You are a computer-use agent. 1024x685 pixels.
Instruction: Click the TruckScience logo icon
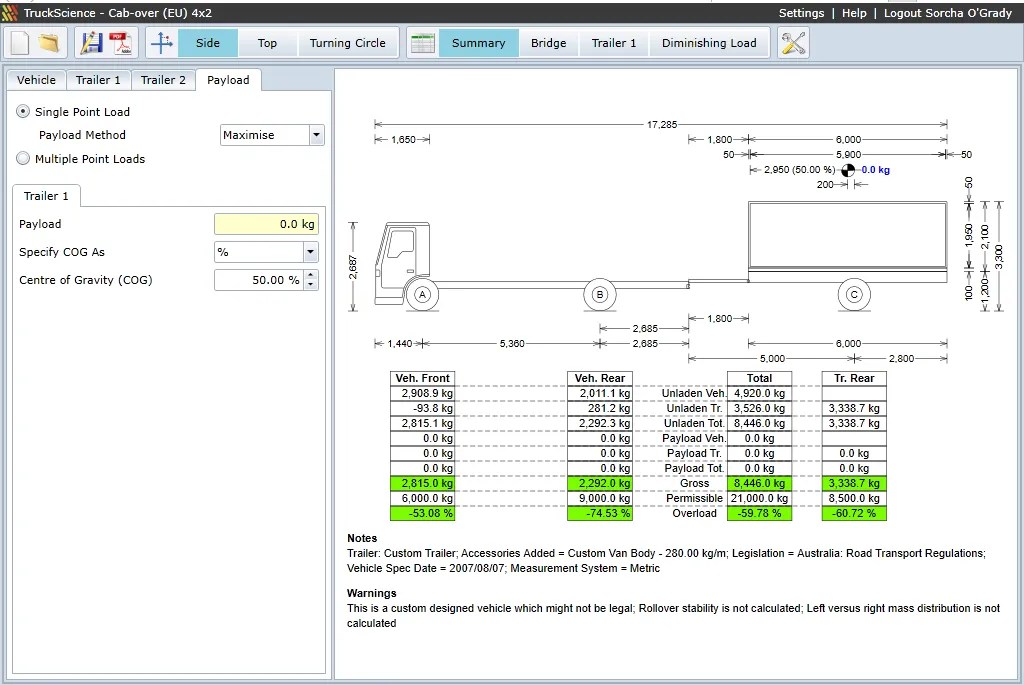pos(11,12)
